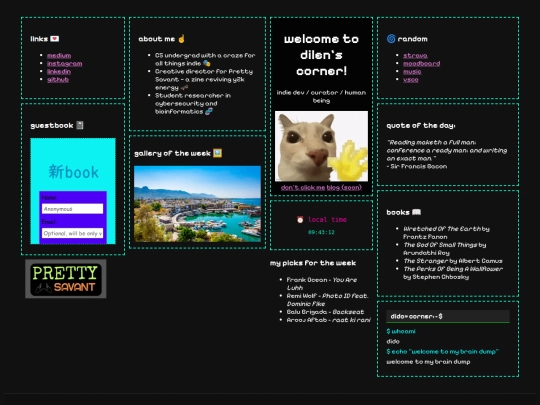The image size is (540, 405).
Task: Open the vsco link
Action: coord(411,80)
